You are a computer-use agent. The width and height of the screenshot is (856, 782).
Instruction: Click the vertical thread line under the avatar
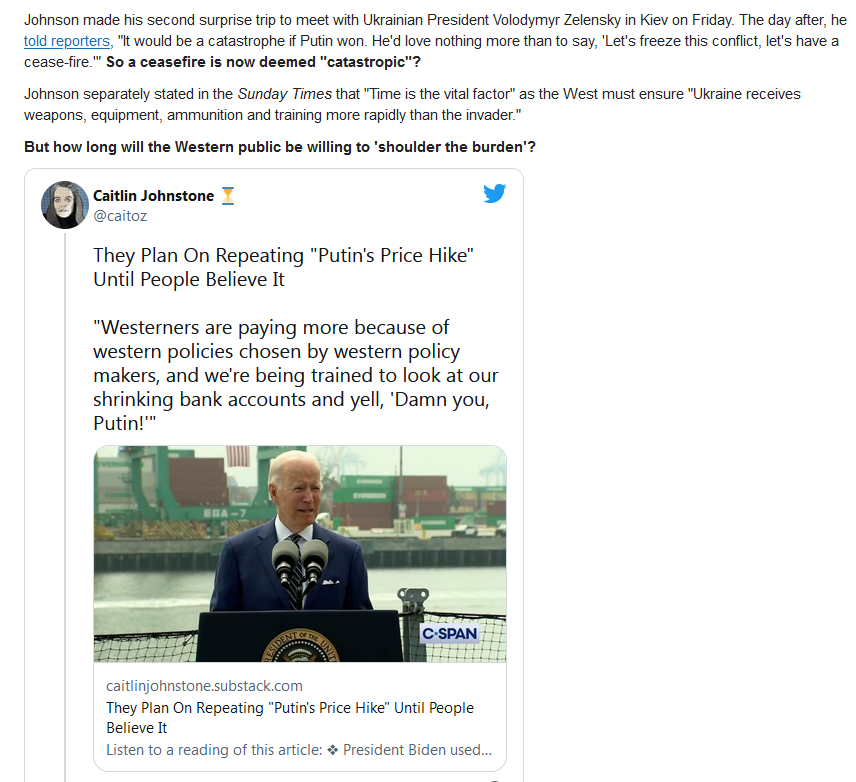65,507
